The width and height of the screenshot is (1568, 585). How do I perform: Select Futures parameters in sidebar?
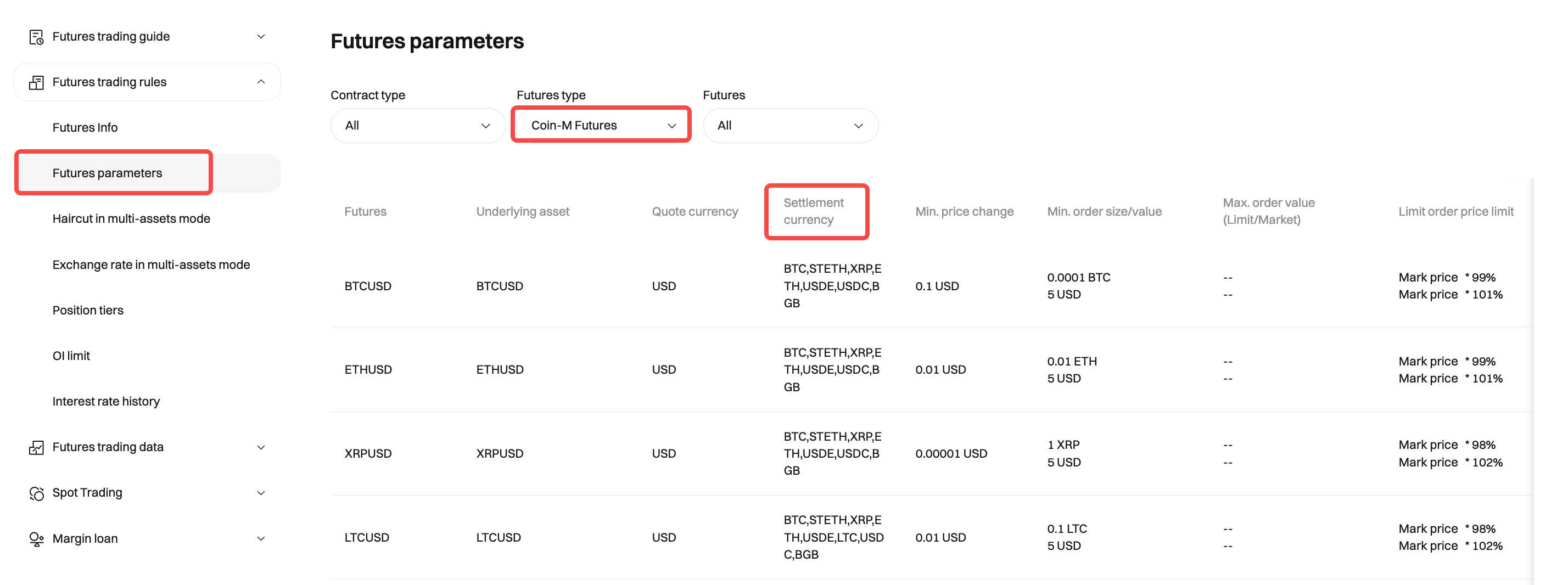pos(107,173)
